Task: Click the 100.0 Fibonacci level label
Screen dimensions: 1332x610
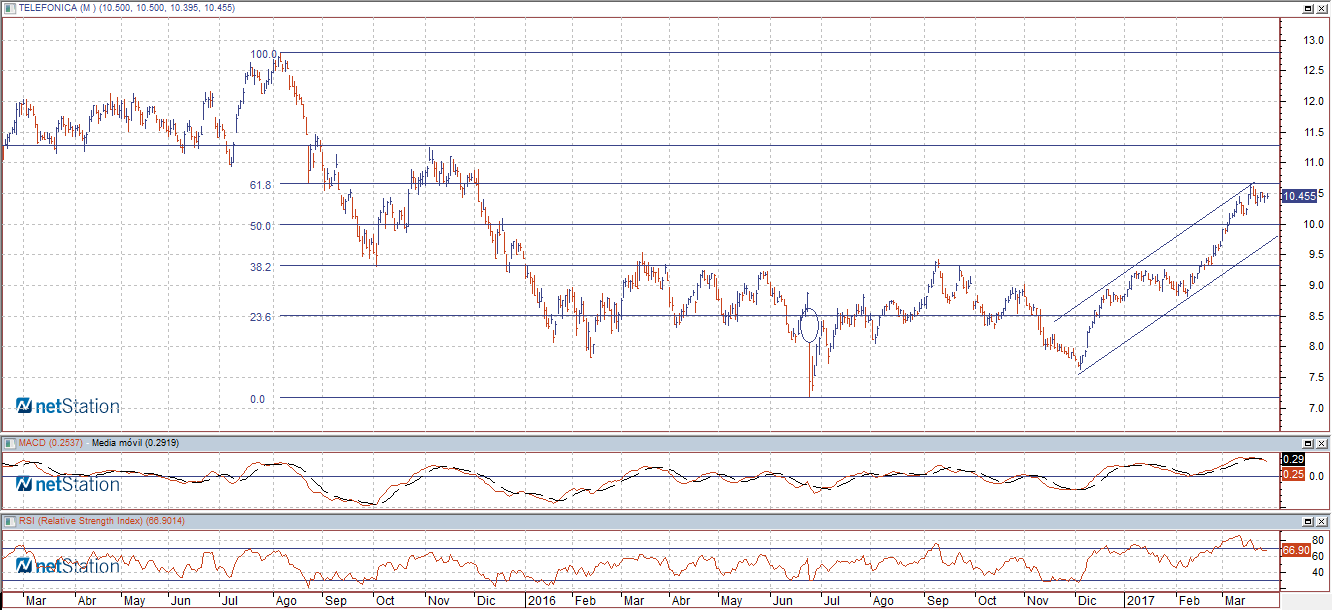Action: pos(264,54)
